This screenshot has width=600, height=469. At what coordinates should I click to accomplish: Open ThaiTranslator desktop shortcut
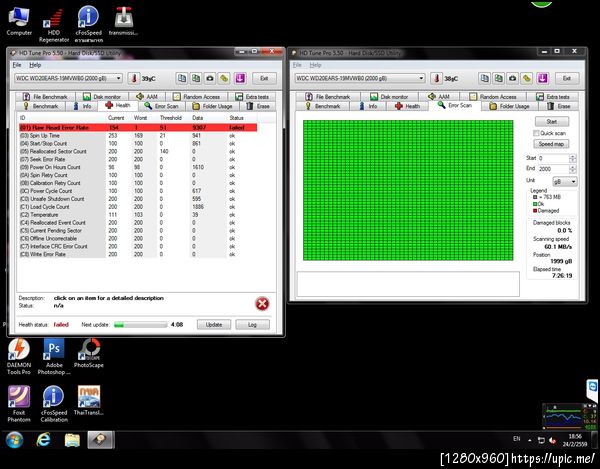[x=89, y=400]
